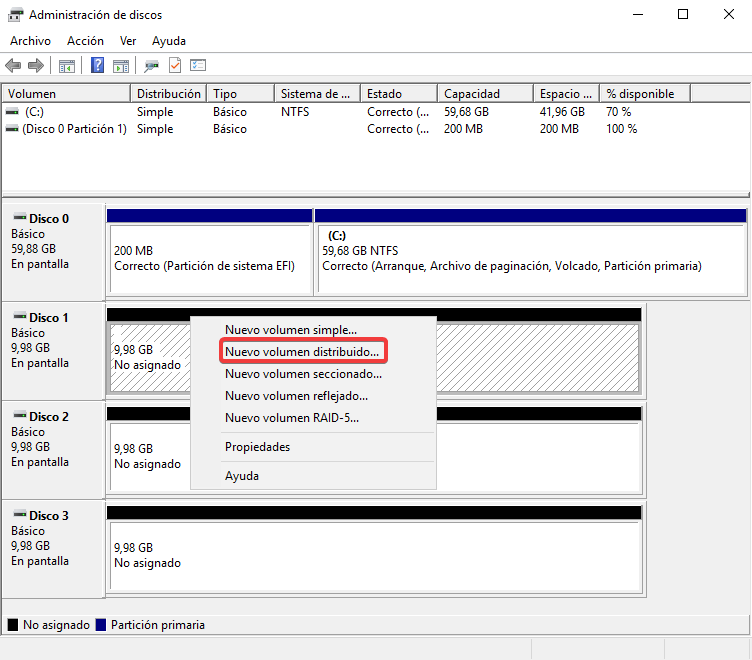Image resolution: width=752 pixels, height=660 pixels.
Task: Toggle the action pane toolbar icon
Action: [121, 66]
